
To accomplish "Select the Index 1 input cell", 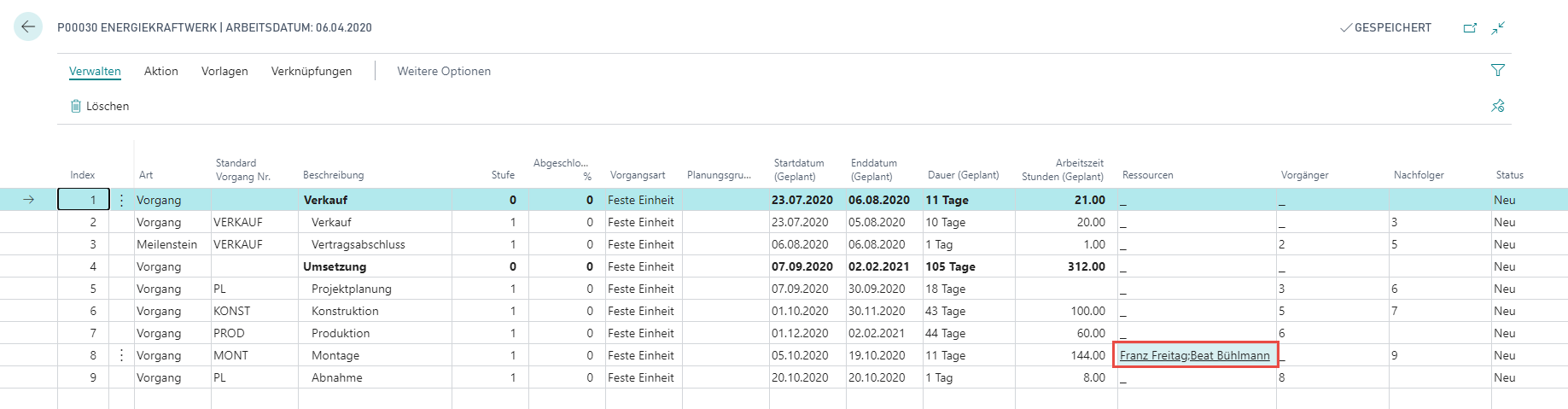I will click(x=84, y=200).
